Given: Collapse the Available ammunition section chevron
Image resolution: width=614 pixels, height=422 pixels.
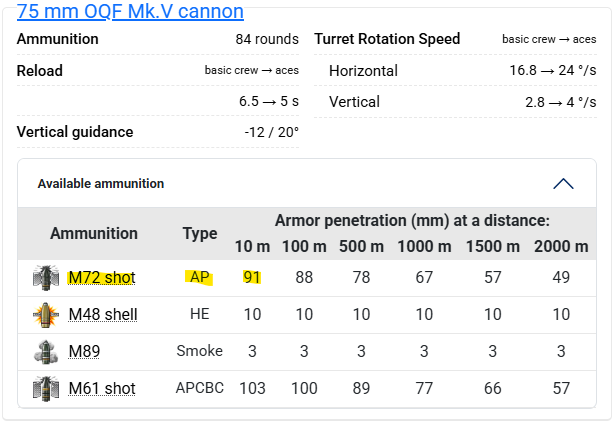Looking at the screenshot, I should point(563,184).
